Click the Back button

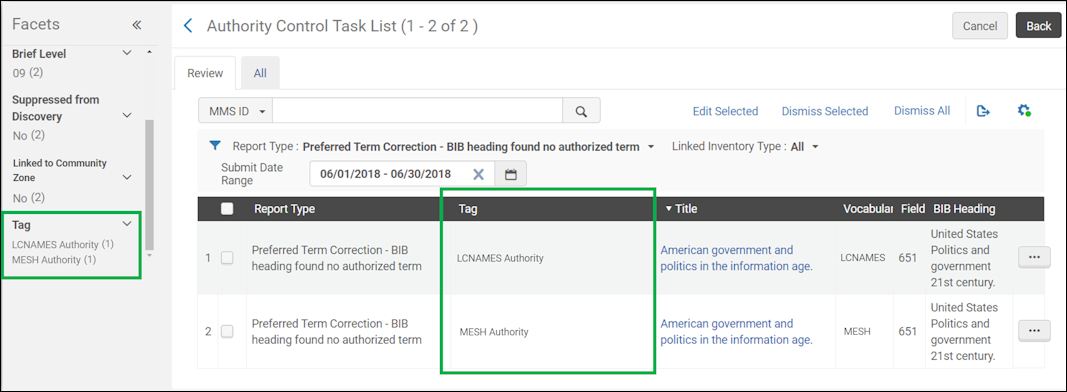click(x=1038, y=26)
